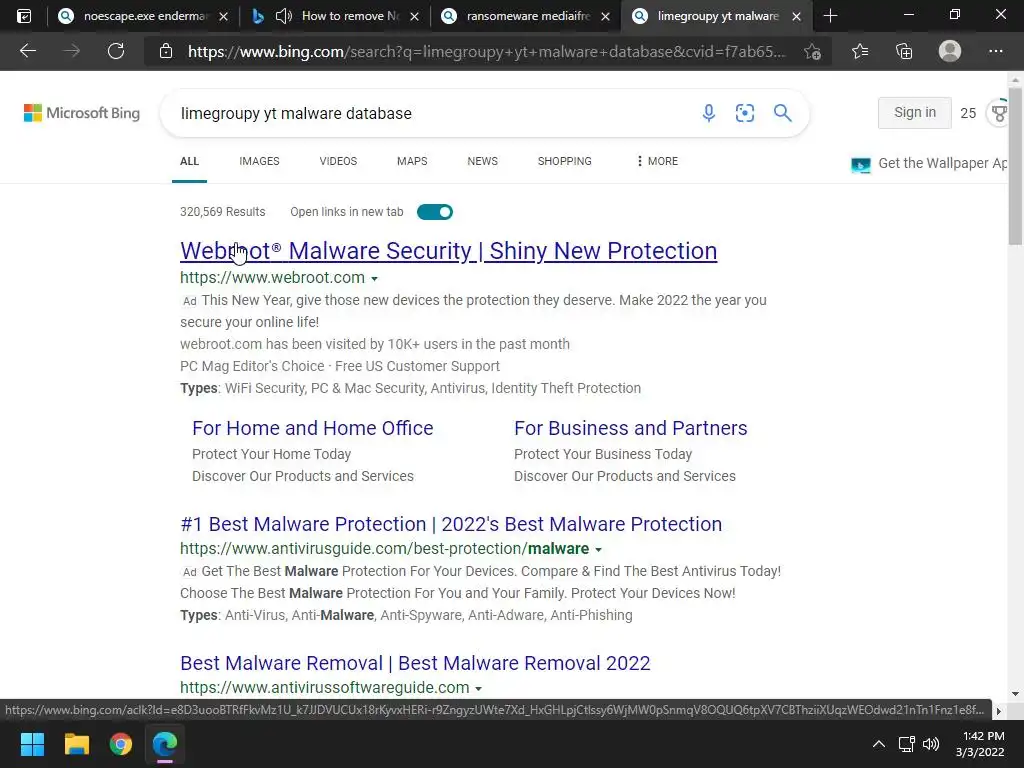This screenshot has width=1024, height=768.
Task: Select the ALL results tab
Action: (x=189, y=161)
